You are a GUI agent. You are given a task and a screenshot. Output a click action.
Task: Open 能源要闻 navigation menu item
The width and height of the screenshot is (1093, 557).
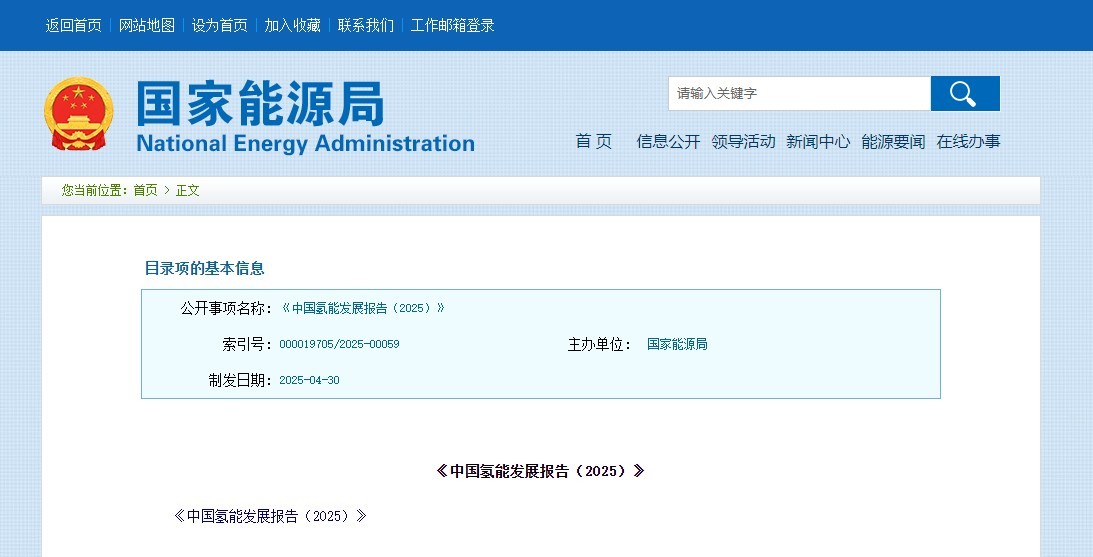[893, 142]
